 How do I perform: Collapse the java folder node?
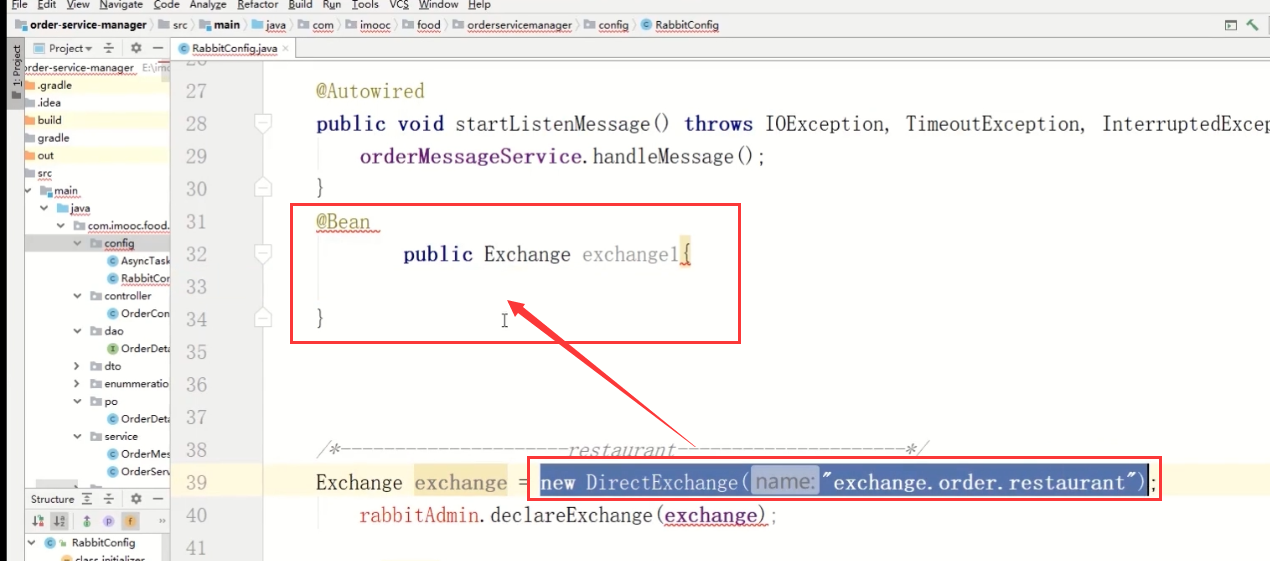pyautogui.click(x=45, y=208)
